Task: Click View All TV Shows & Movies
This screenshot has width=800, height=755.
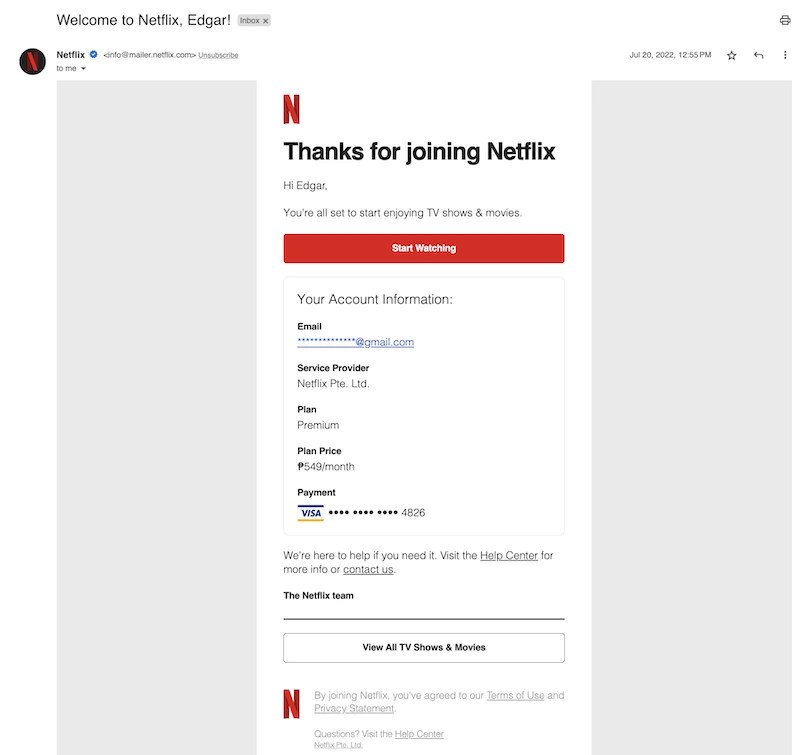Action: pyautogui.click(x=424, y=647)
